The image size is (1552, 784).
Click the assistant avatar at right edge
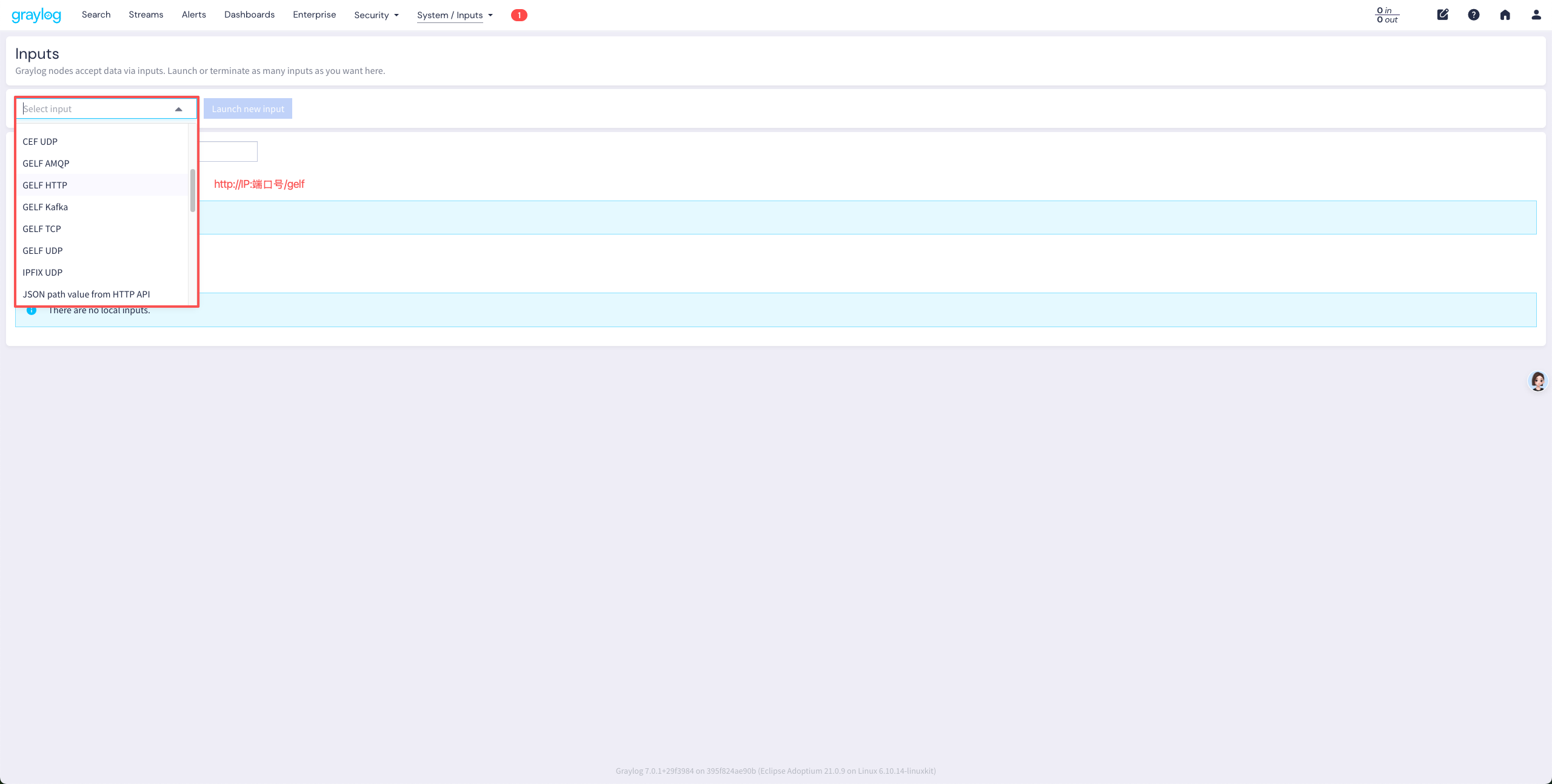coord(1538,381)
